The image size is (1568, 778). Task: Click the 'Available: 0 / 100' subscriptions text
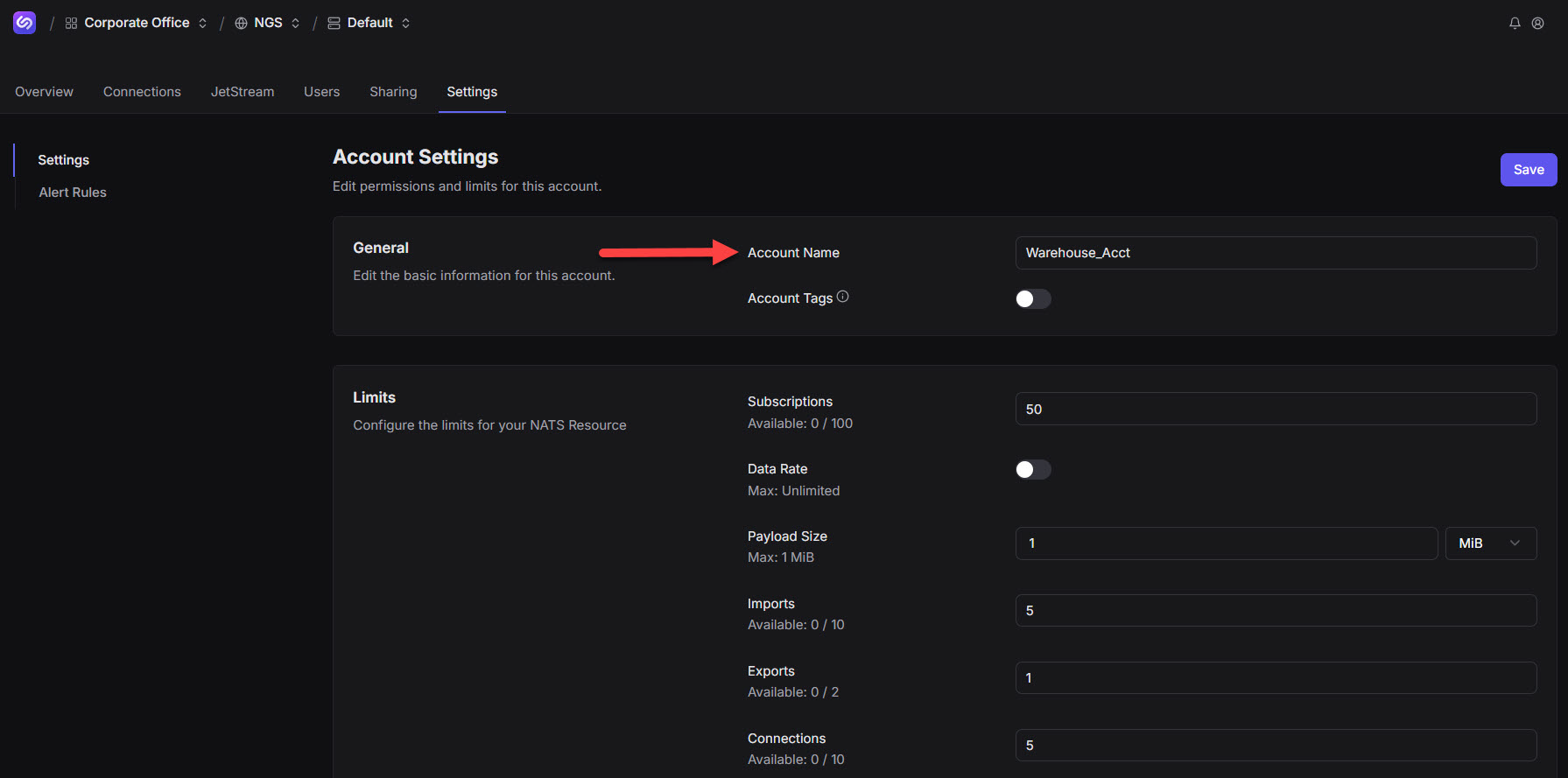coord(800,424)
